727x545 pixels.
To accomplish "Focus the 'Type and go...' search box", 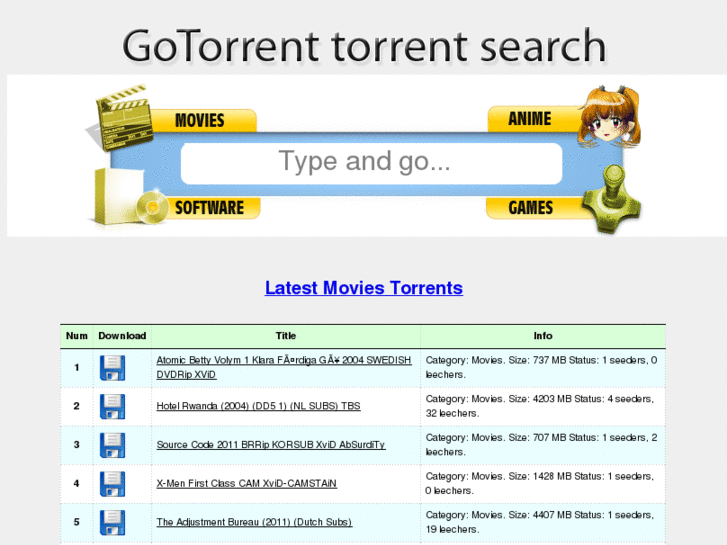I will (x=371, y=163).
